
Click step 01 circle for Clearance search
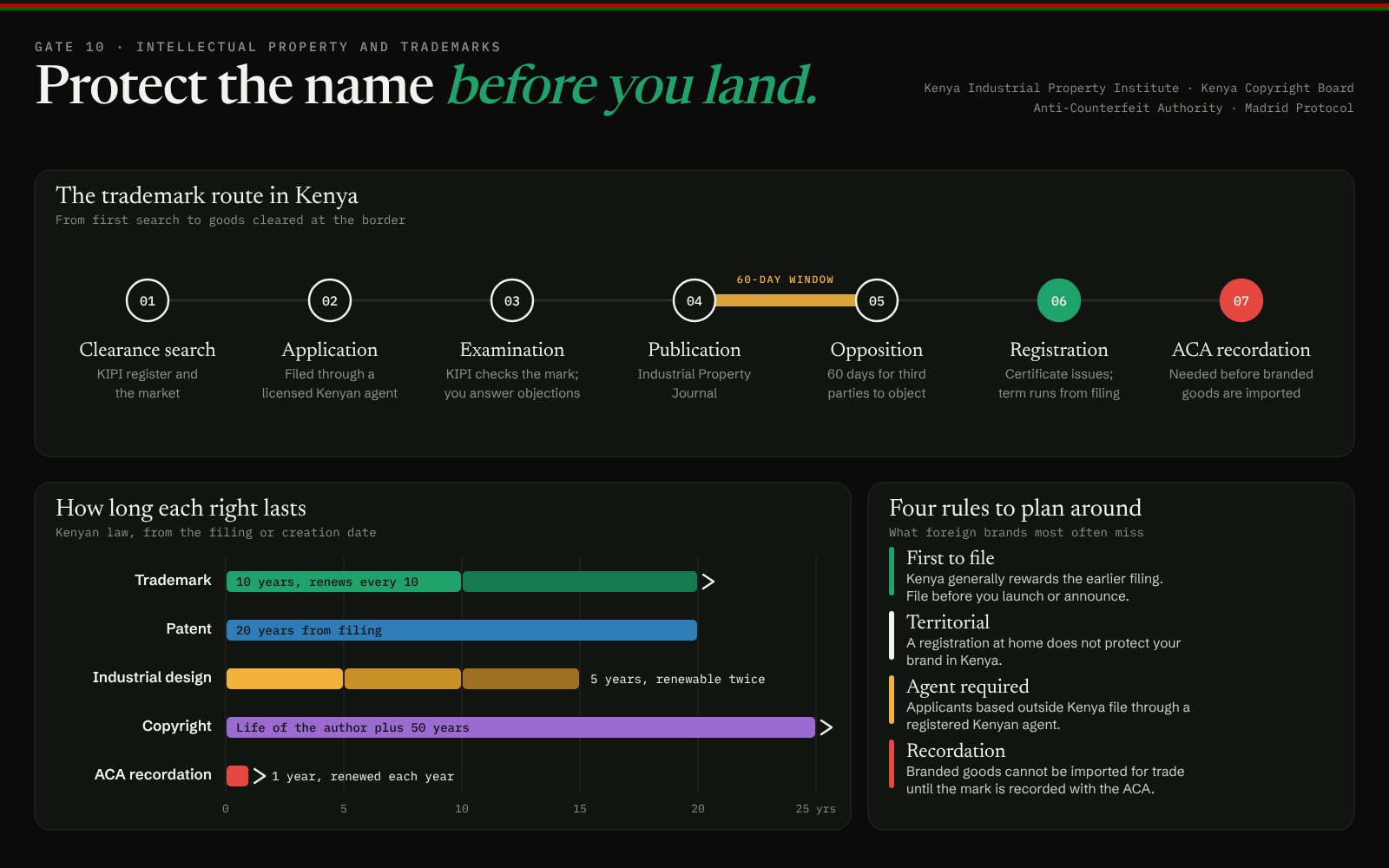point(148,300)
